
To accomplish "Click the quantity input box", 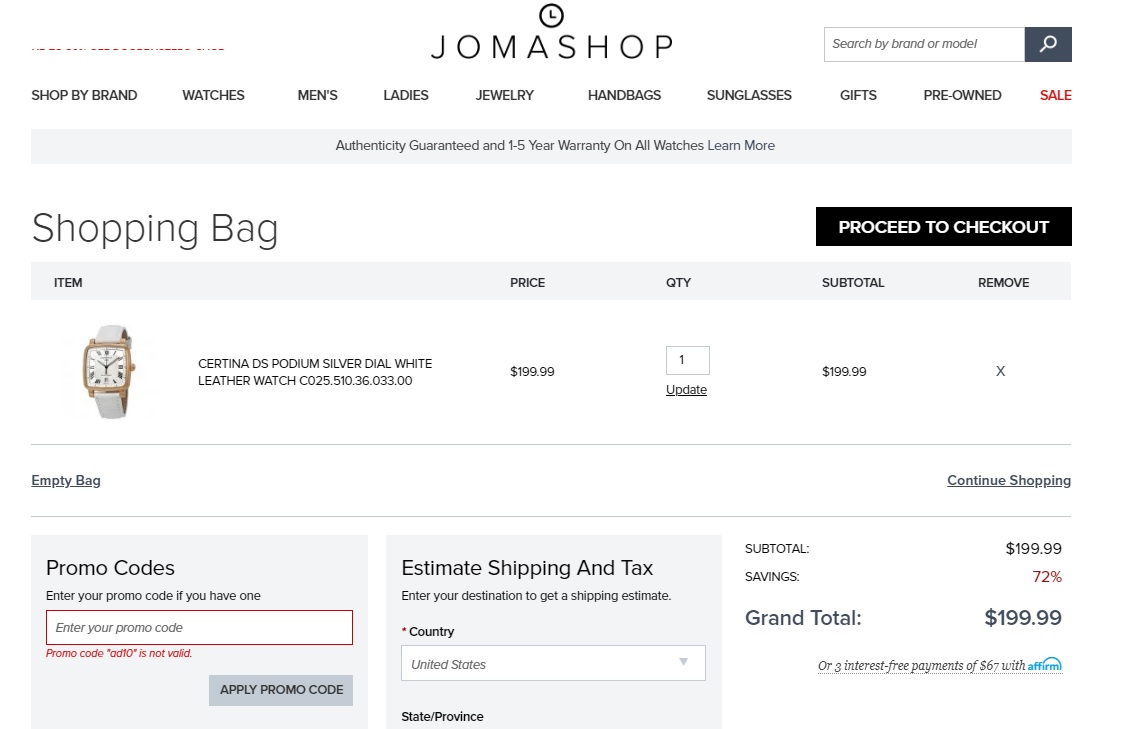I will 687,360.
